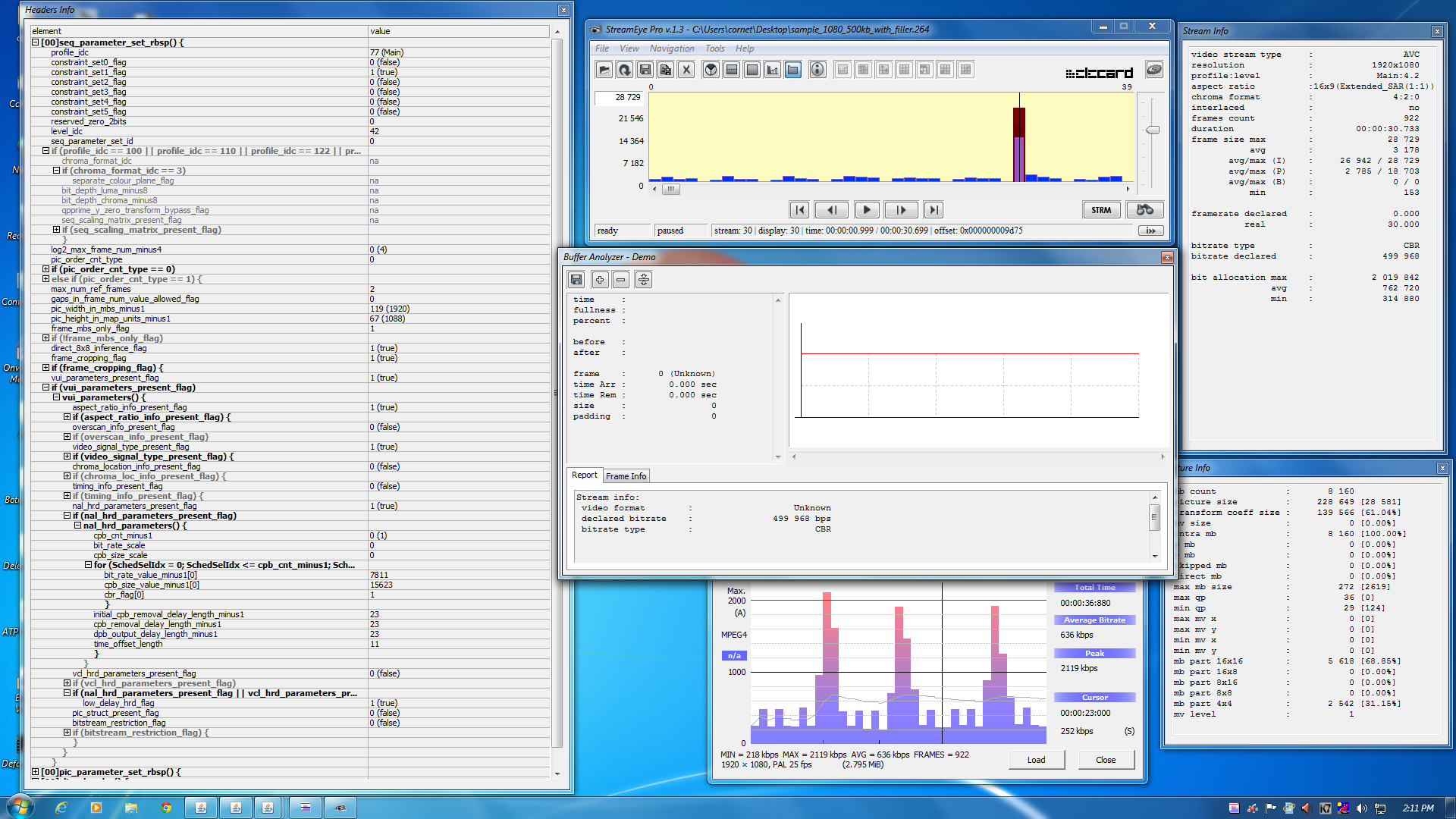Step one frame backward
The width and height of the screenshot is (1456, 819).
coord(832,210)
